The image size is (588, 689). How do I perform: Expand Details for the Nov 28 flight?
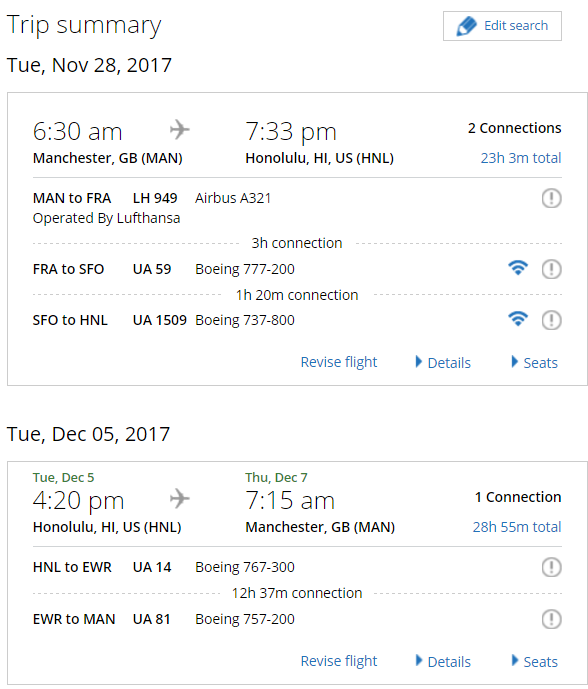[443, 363]
